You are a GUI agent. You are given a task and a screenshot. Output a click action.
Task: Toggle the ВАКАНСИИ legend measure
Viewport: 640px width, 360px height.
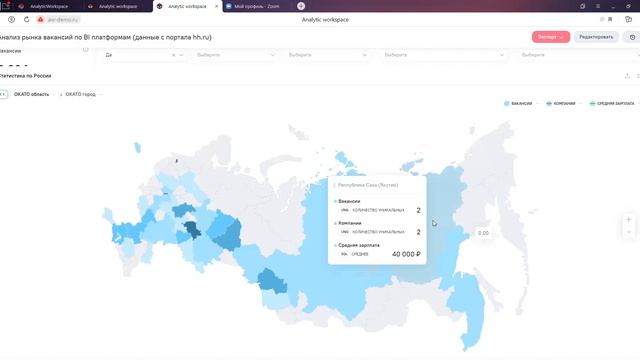[518, 103]
